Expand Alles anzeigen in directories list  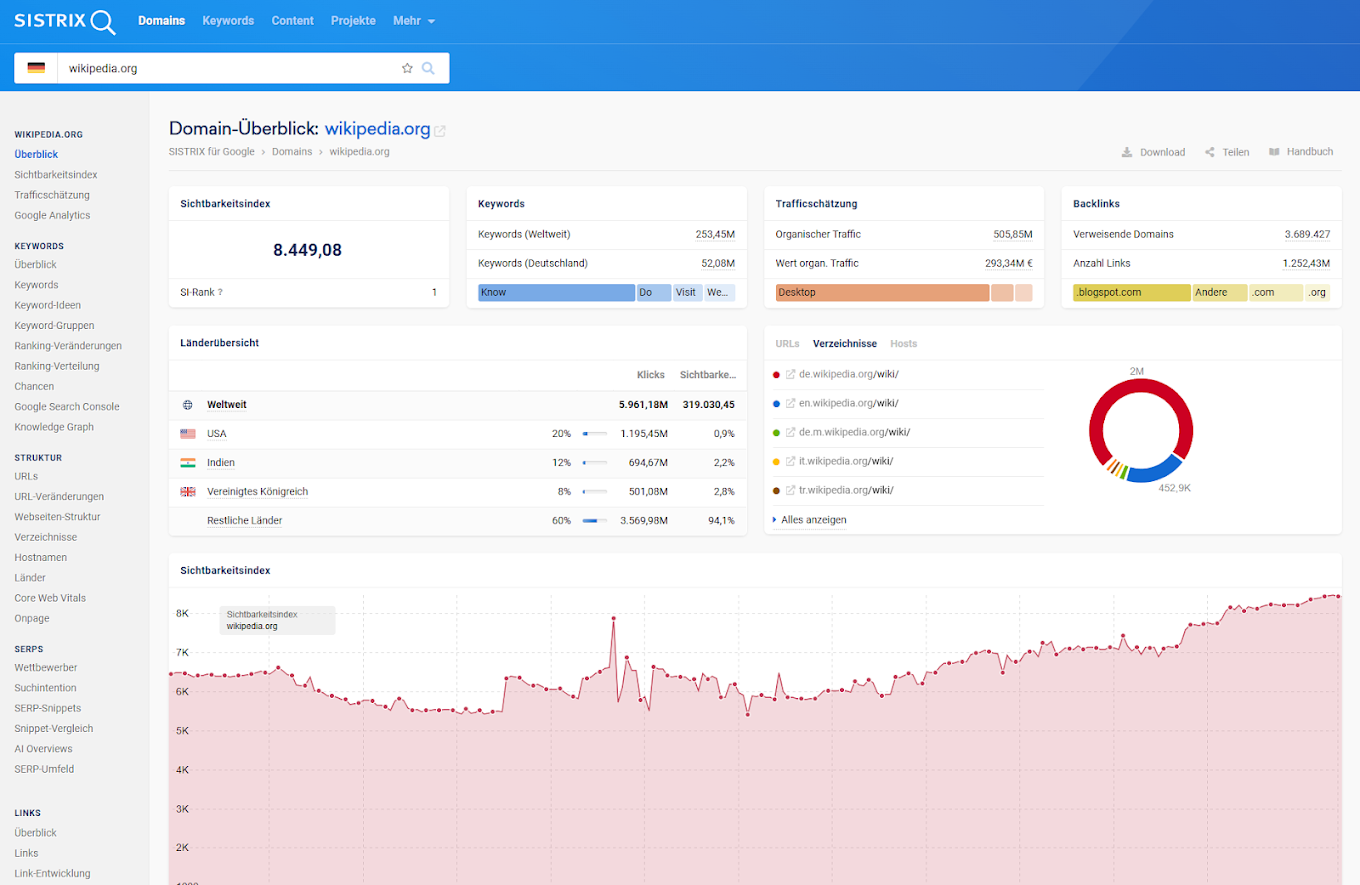pyautogui.click(x=813, y=520)
